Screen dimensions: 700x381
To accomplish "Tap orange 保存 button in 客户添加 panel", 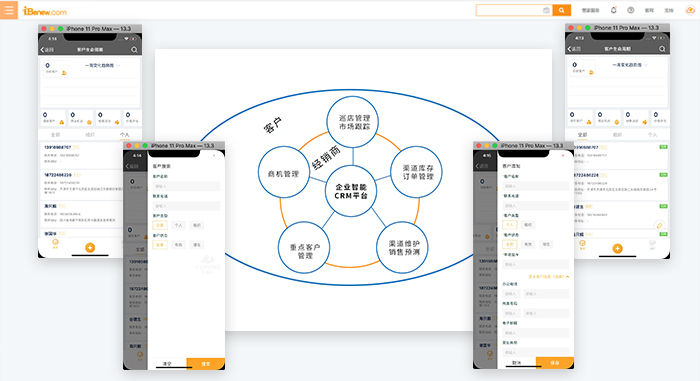I will [x=555, y=363].
